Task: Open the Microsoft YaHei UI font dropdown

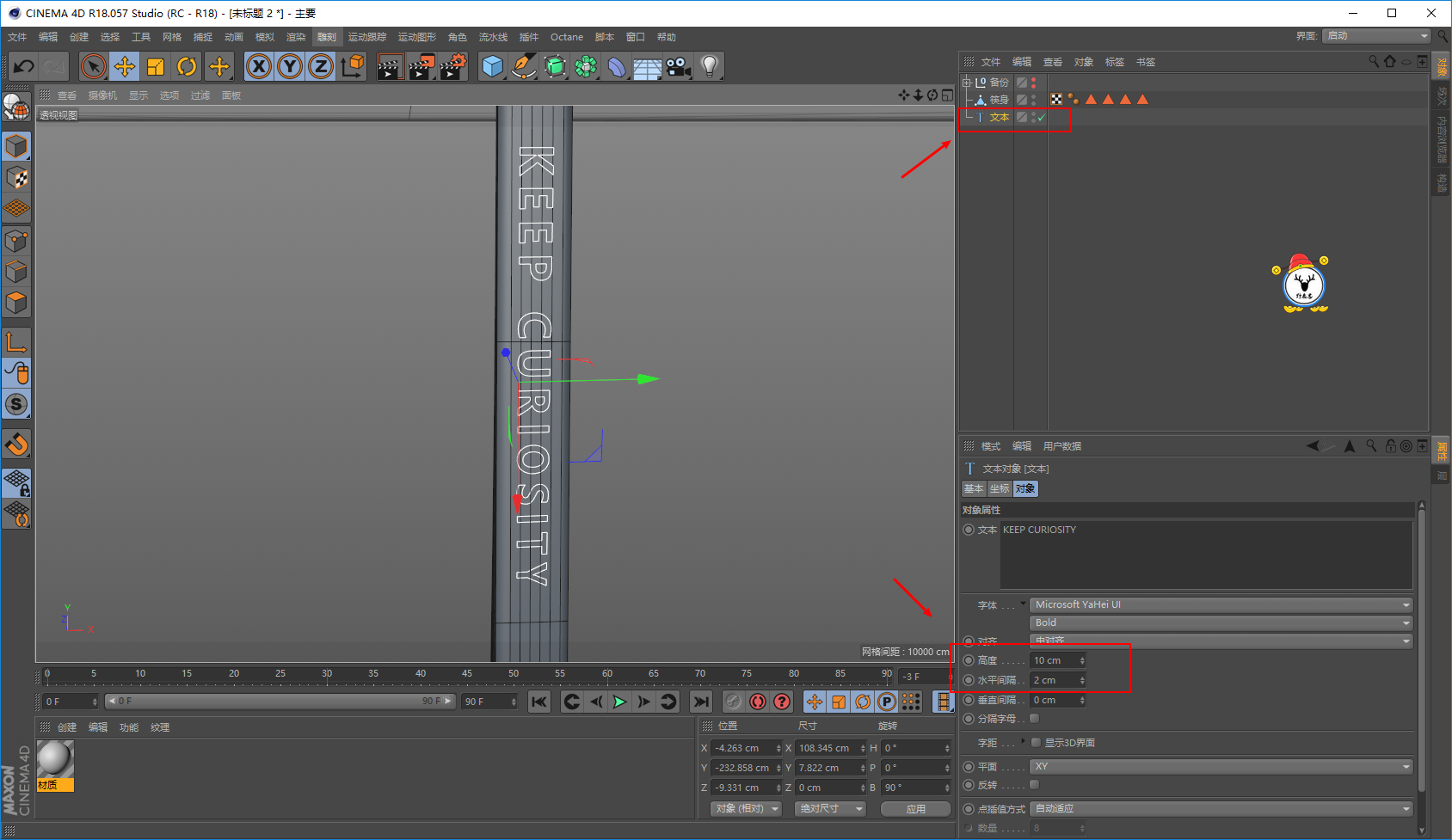Action: [x=1221, y=604]
